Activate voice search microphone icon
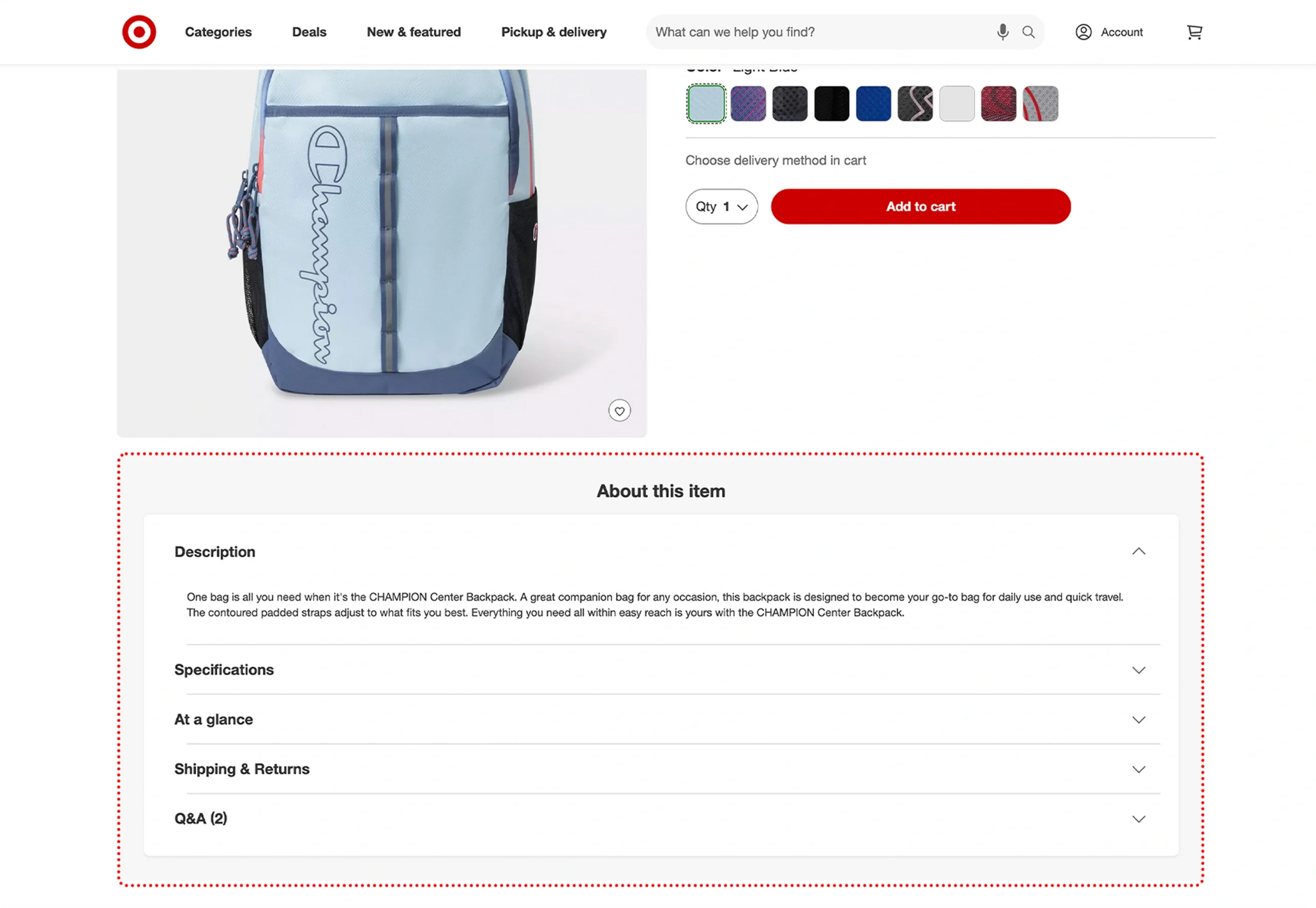 click(x=1002, y=32)
